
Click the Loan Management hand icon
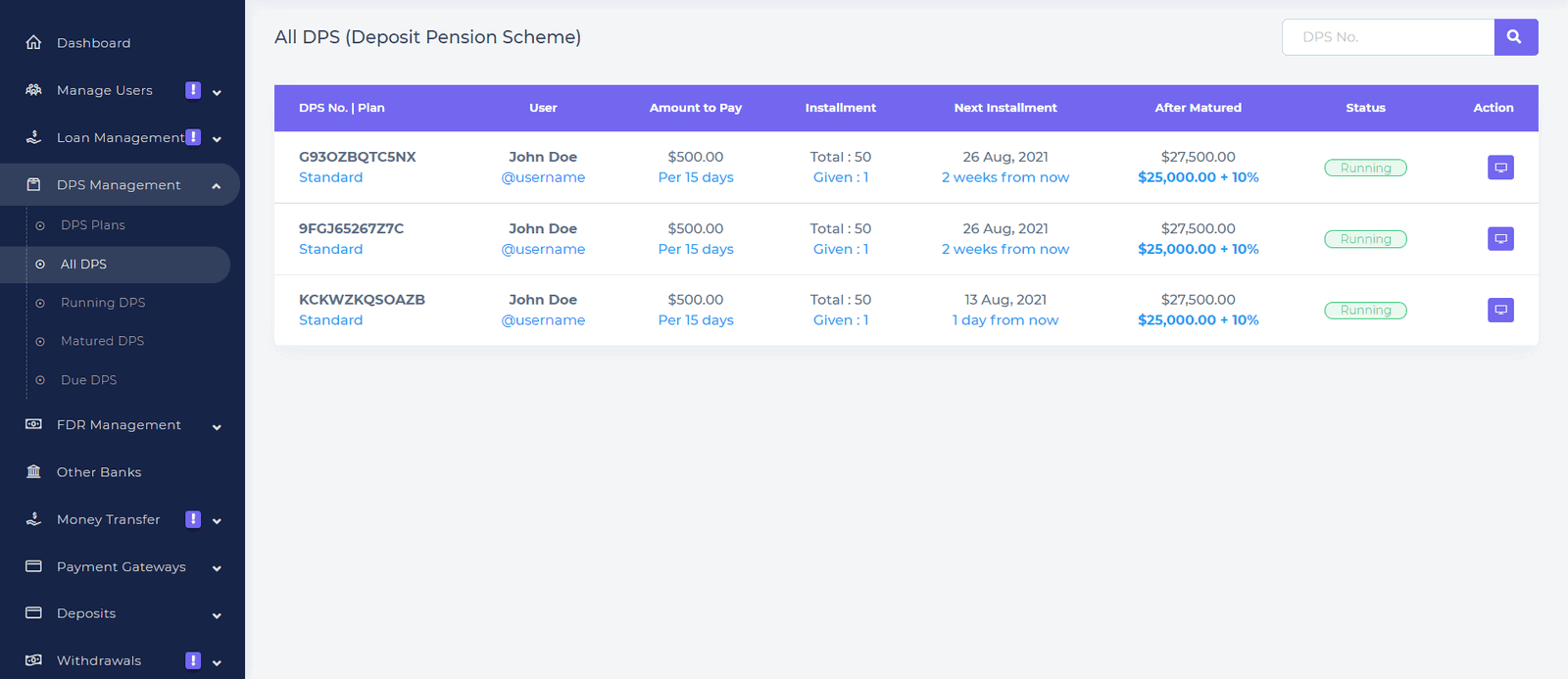pos(33,137)
